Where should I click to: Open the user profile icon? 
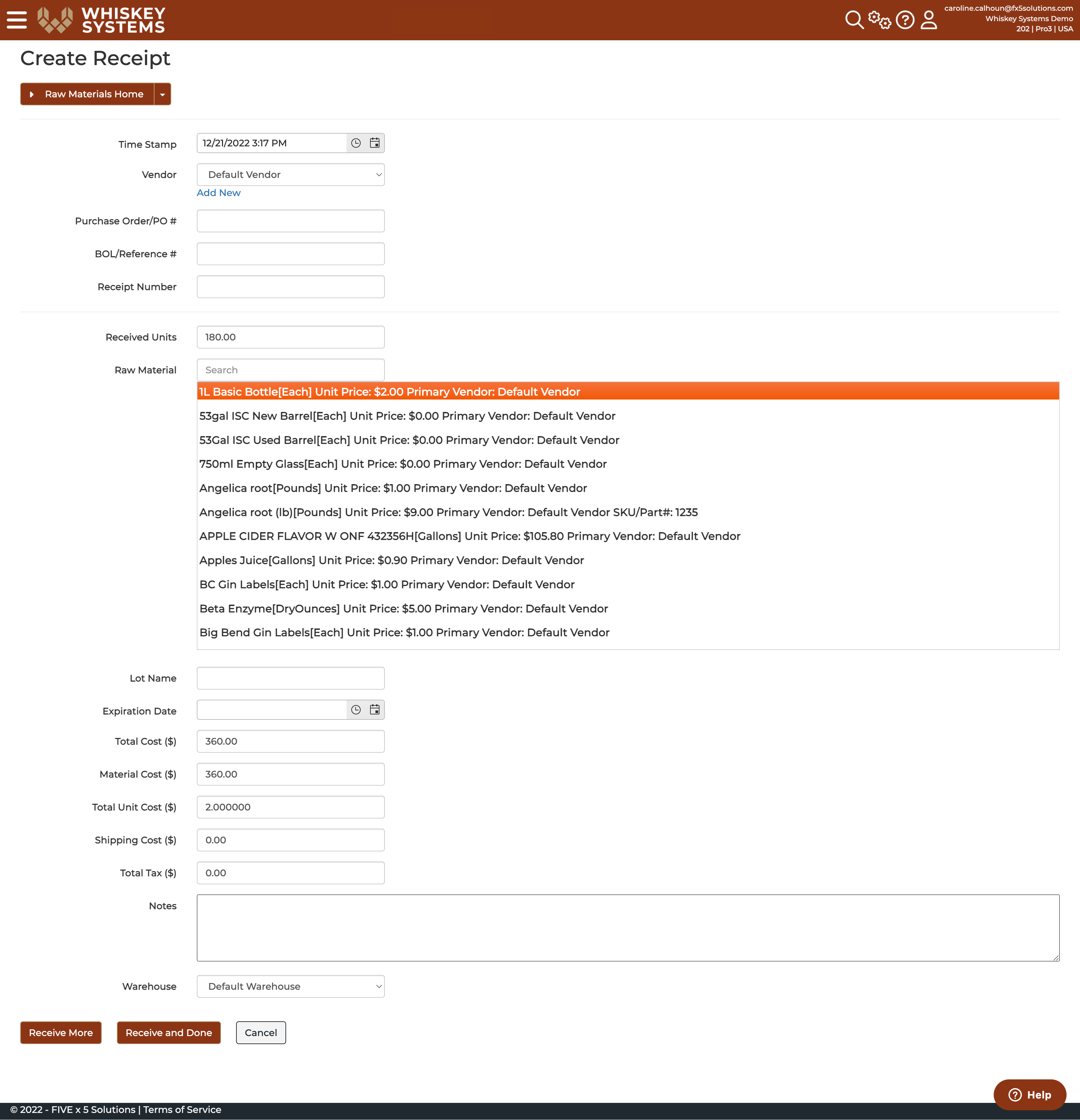point(929,20)
